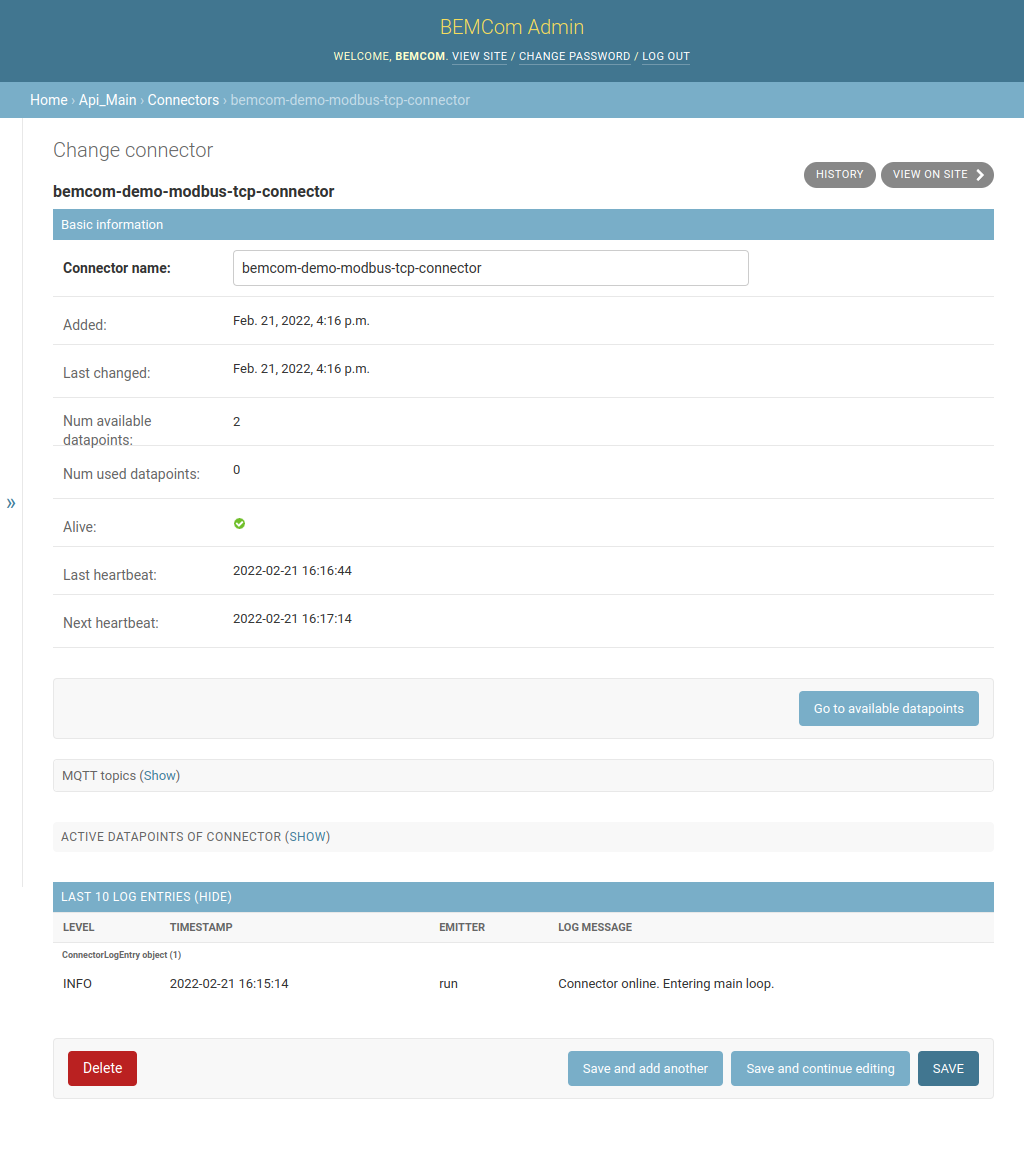Screen dimensions: 1024x1169
Task: Log out of the admin
Action: [666, 57]
